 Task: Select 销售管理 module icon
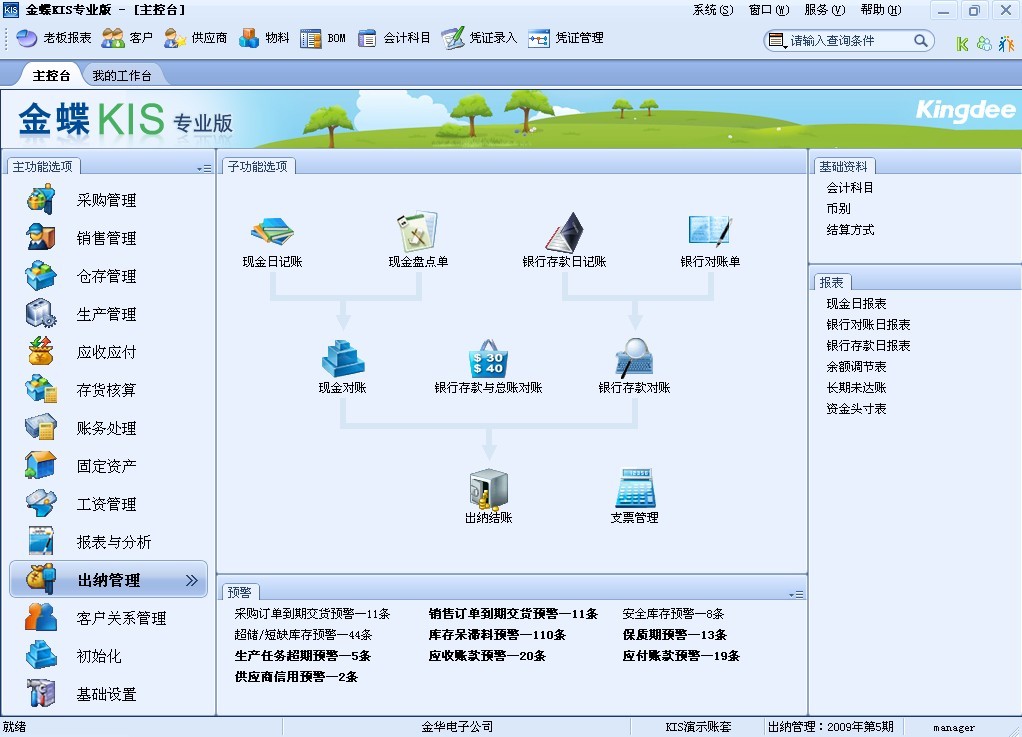40,237
